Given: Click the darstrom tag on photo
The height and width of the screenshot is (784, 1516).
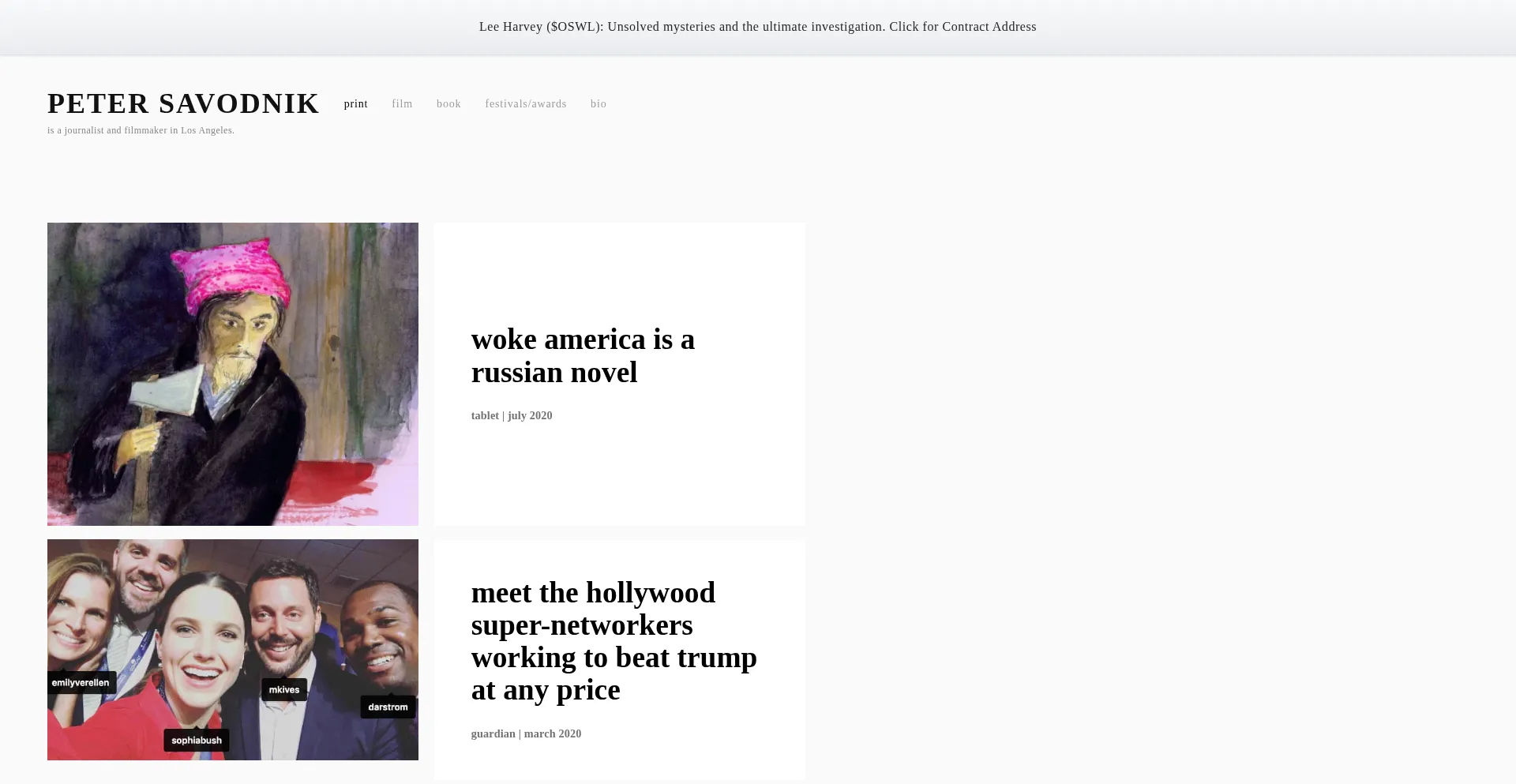Looking at the screenshot, I should pyautogui.click(x=388, y=707).
